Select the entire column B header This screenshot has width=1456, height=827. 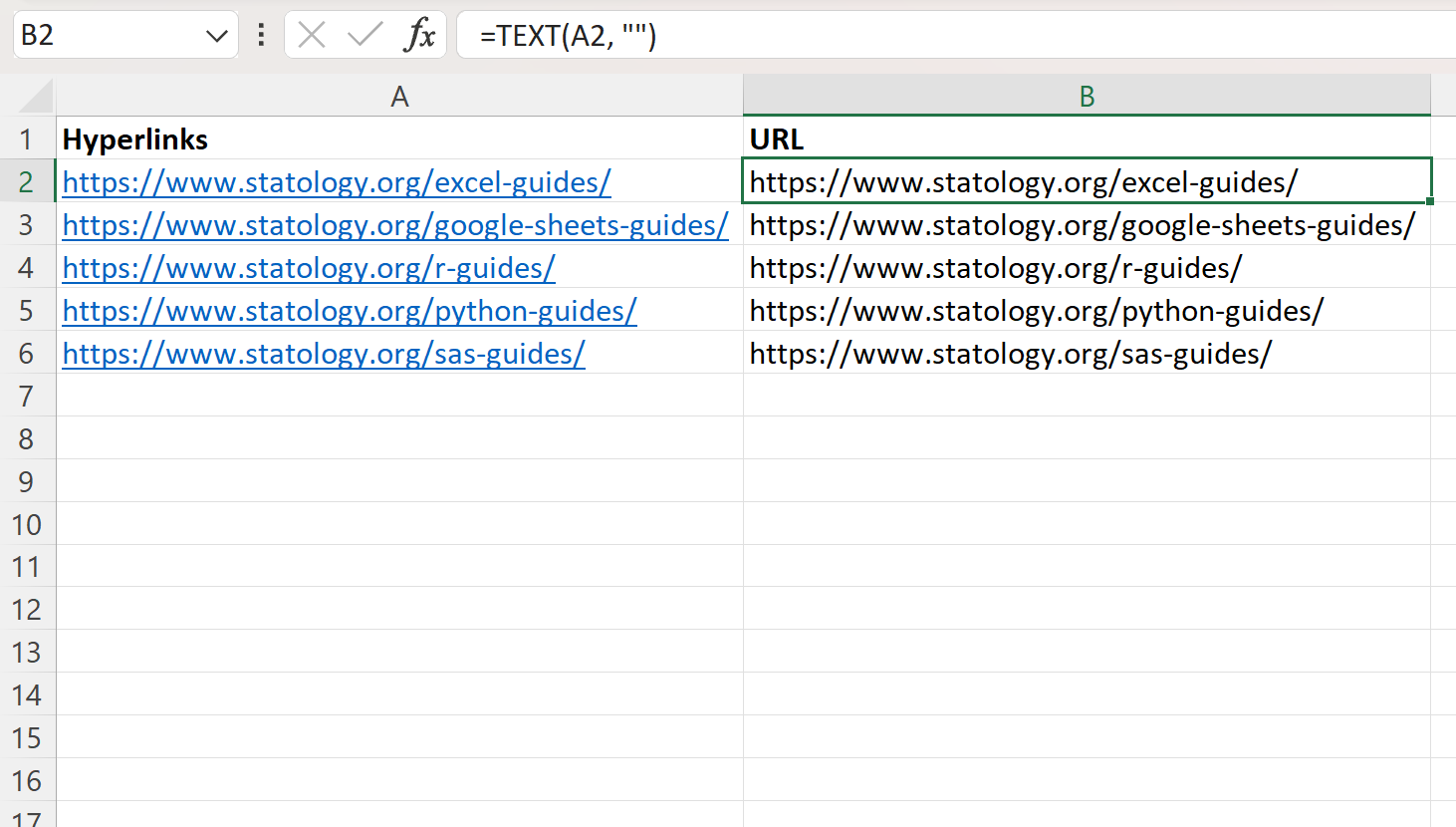pos(1086,96)
